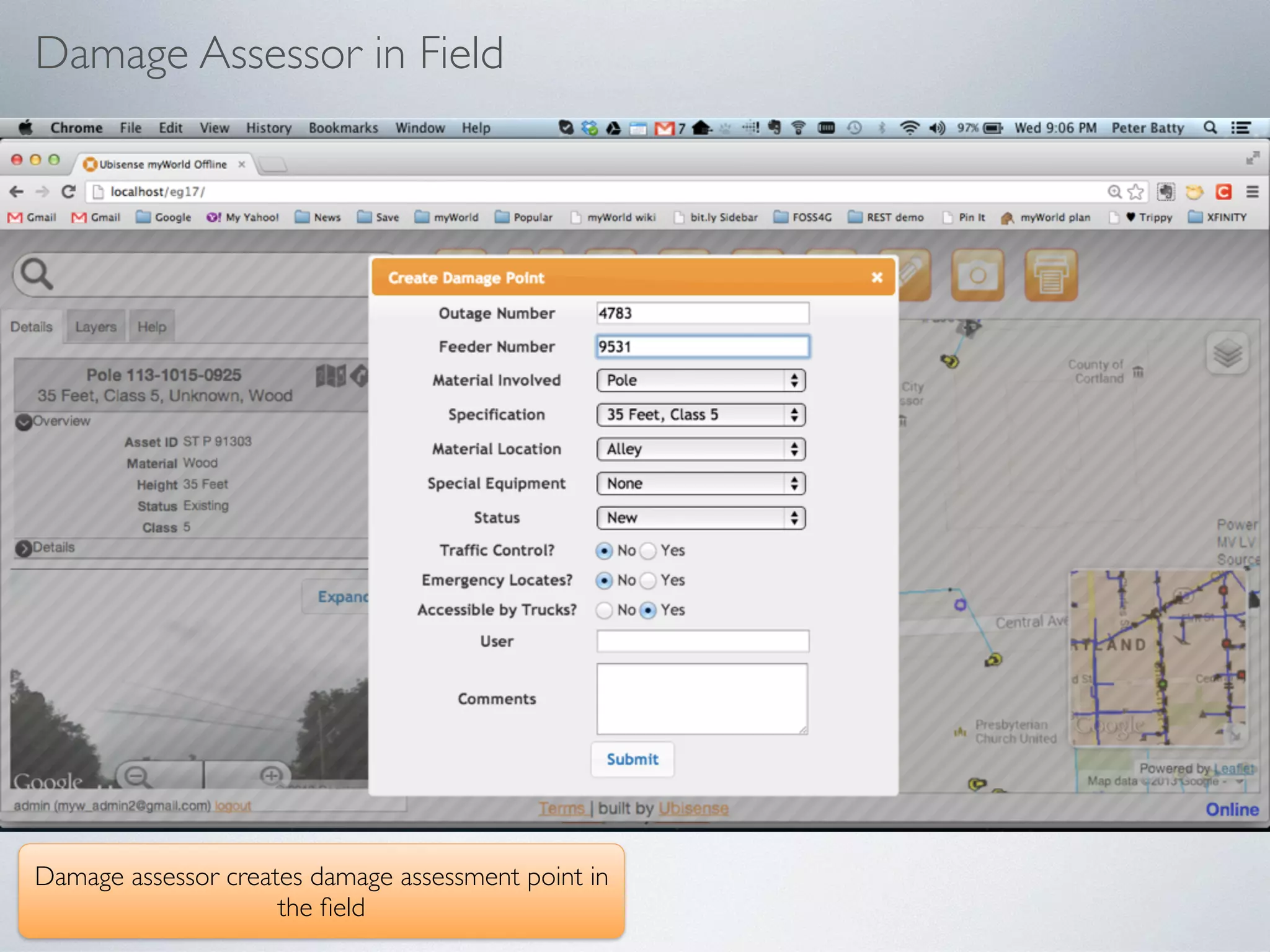Open Notification Center list icon
1270x952 pixels.
click(1241, 128)
